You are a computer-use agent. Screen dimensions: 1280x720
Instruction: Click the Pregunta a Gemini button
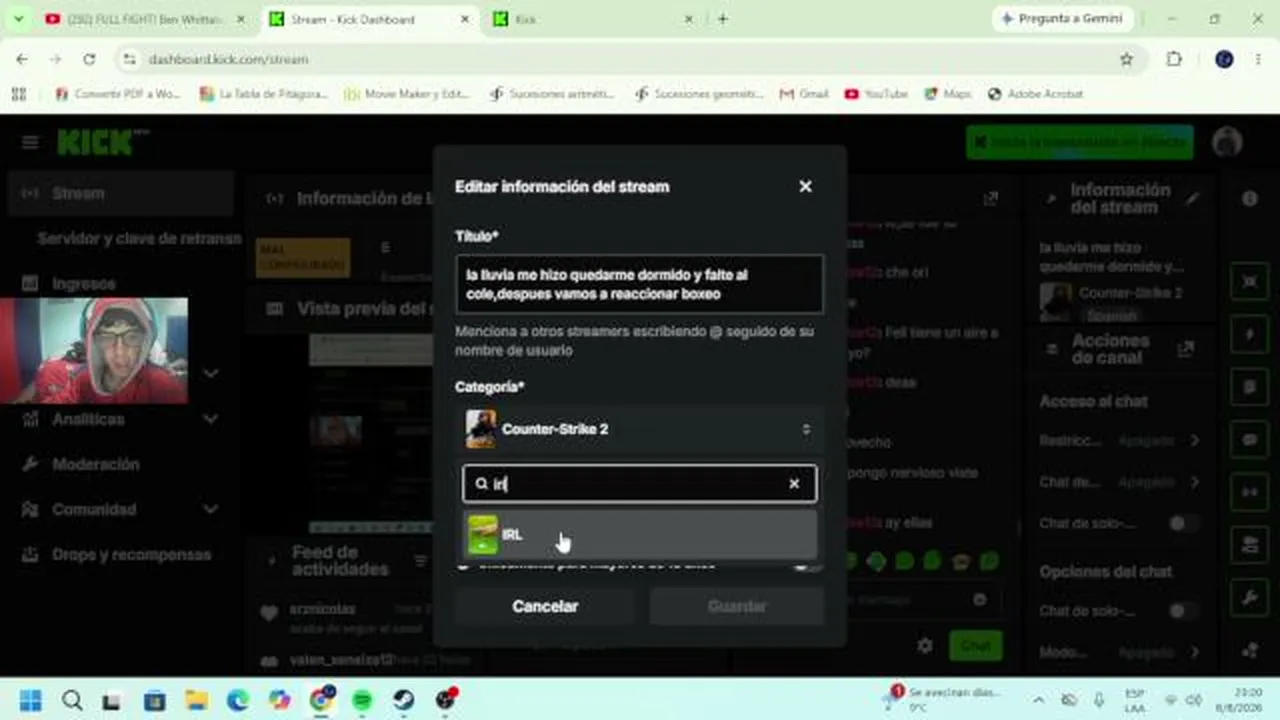1062,19
